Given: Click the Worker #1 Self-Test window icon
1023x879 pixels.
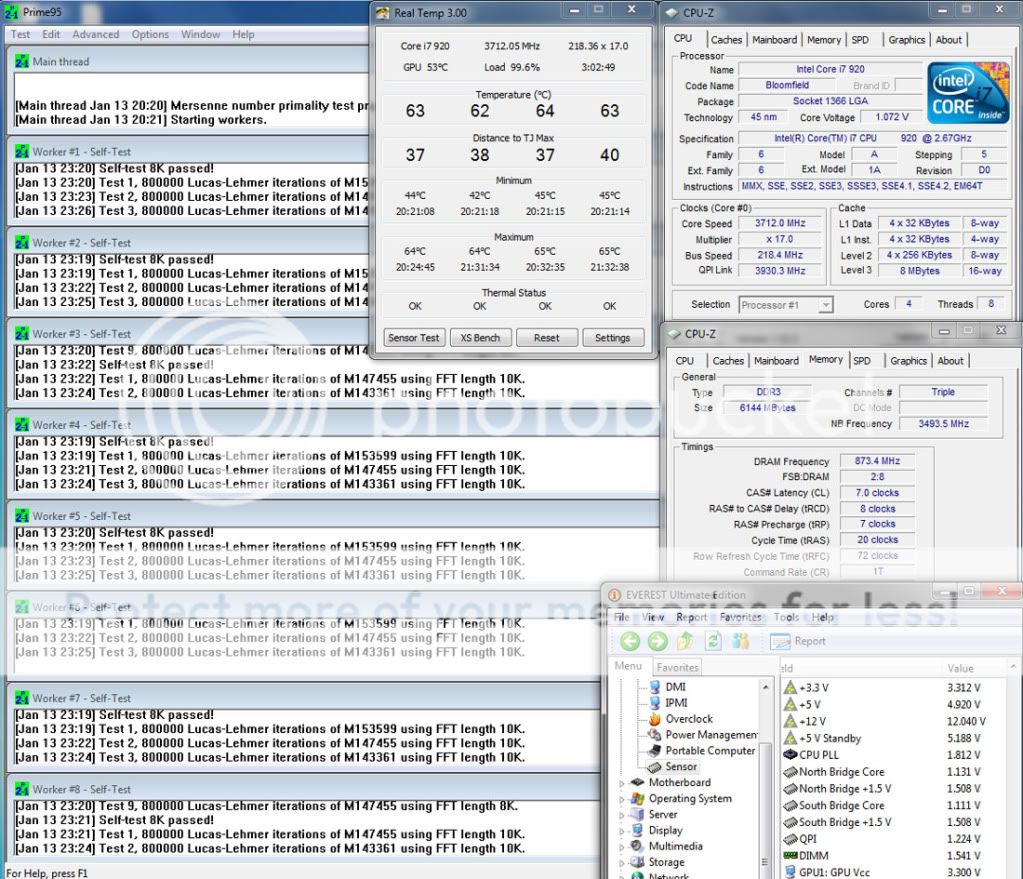Looking at the screenshot, I should pos(22,151).
